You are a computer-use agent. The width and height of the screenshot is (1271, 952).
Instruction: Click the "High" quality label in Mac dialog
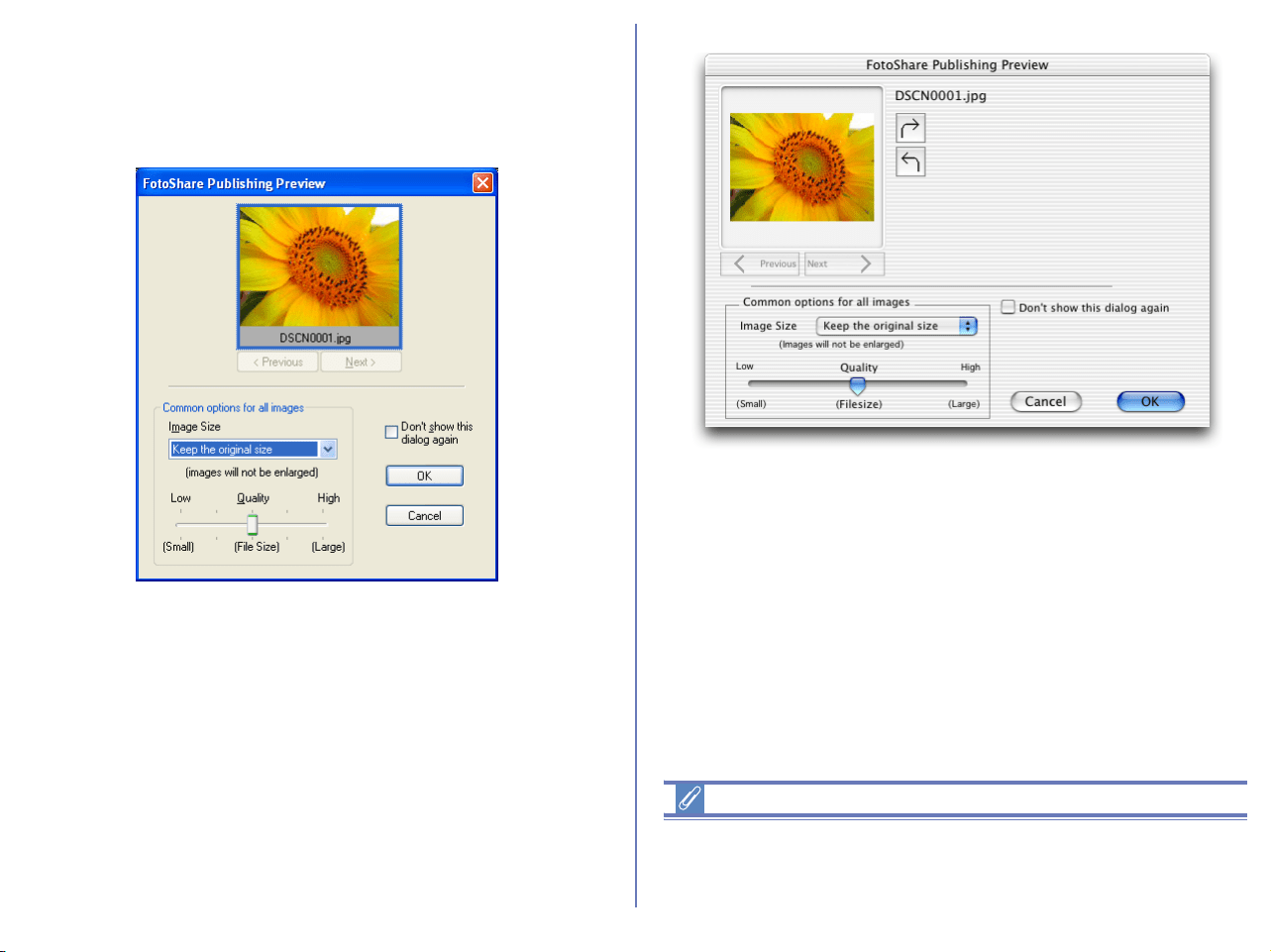(970, 367)
